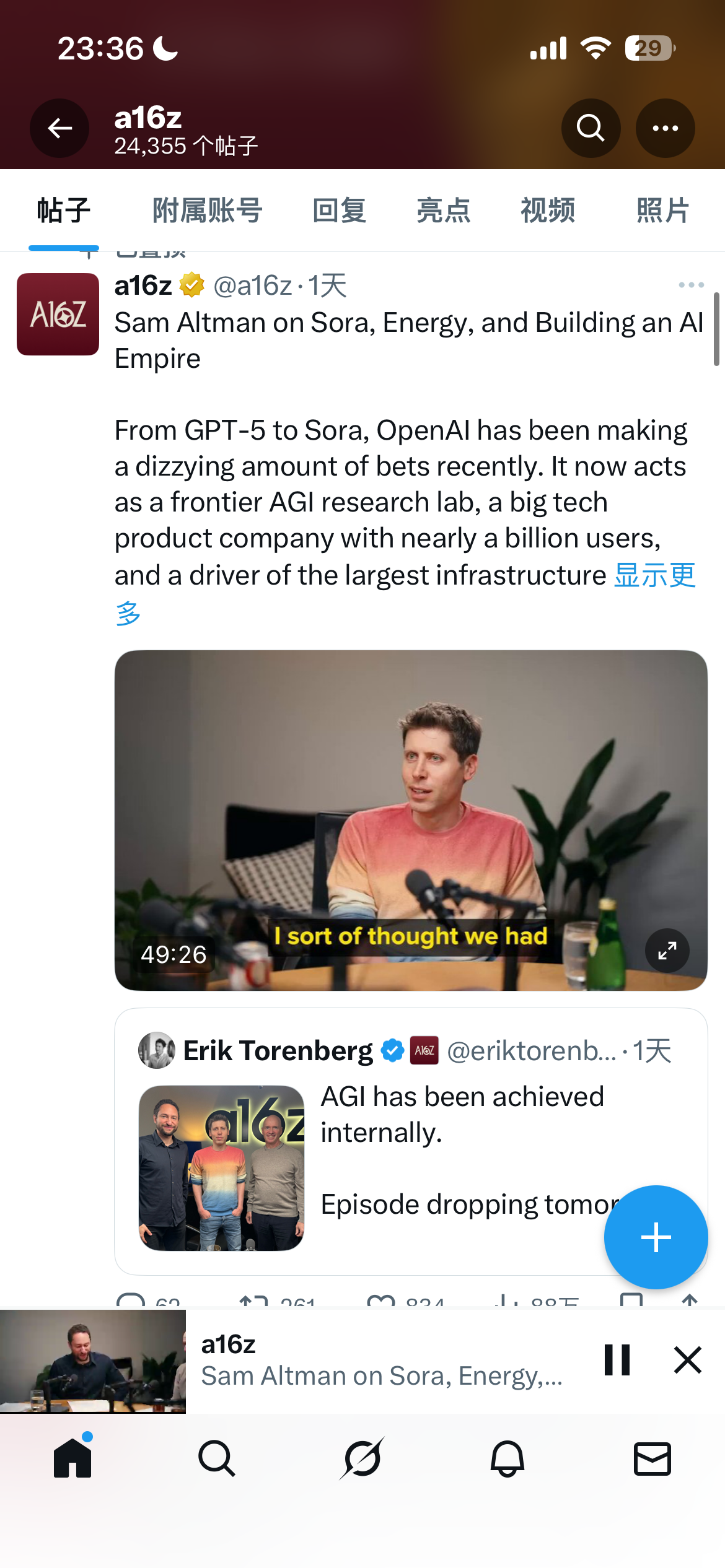
Task: Go to the Home tab
Action: pyautogui.click(x=72, y=1458)
